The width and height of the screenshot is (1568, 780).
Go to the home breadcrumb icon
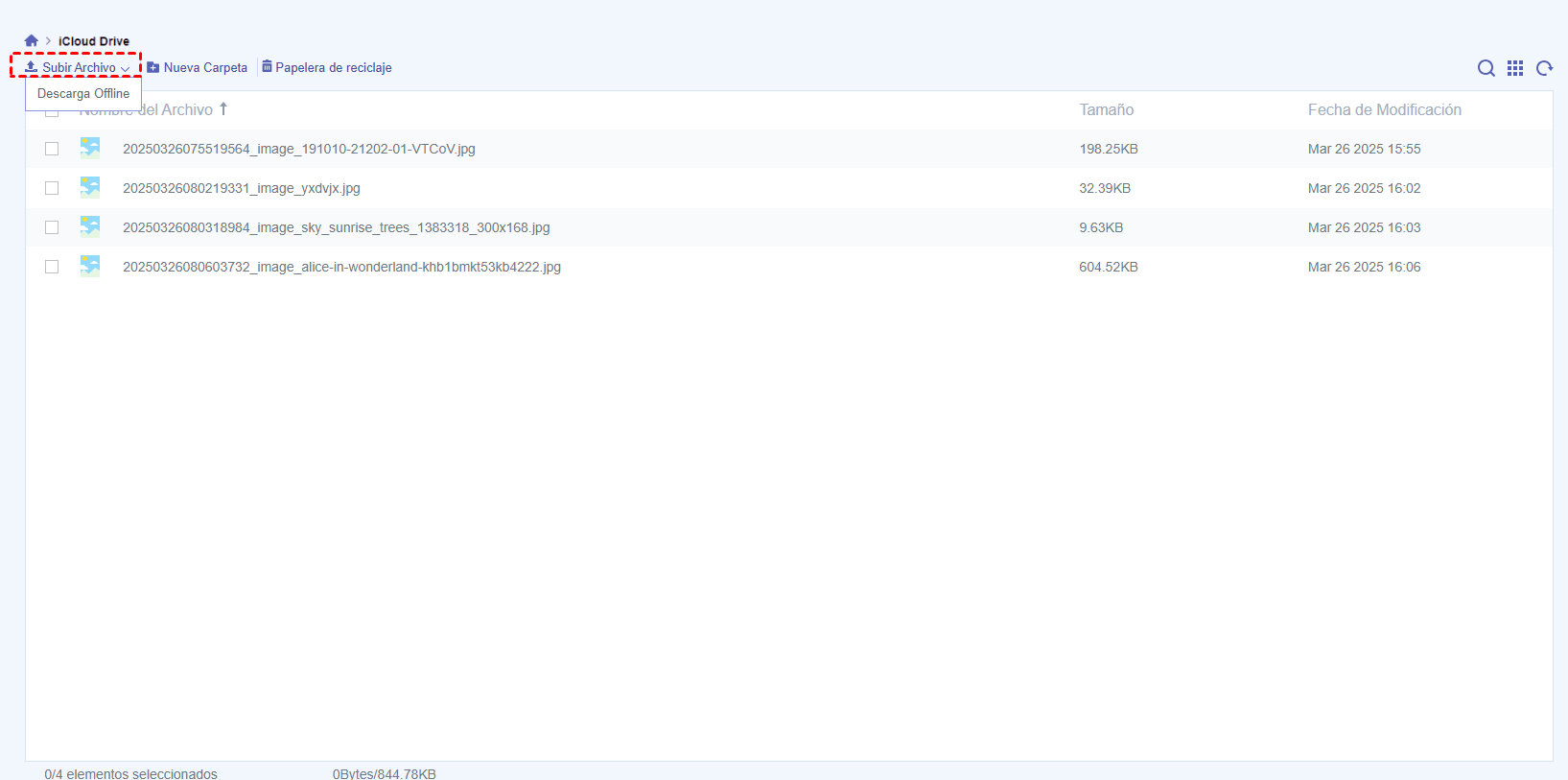tap(32, 40)
